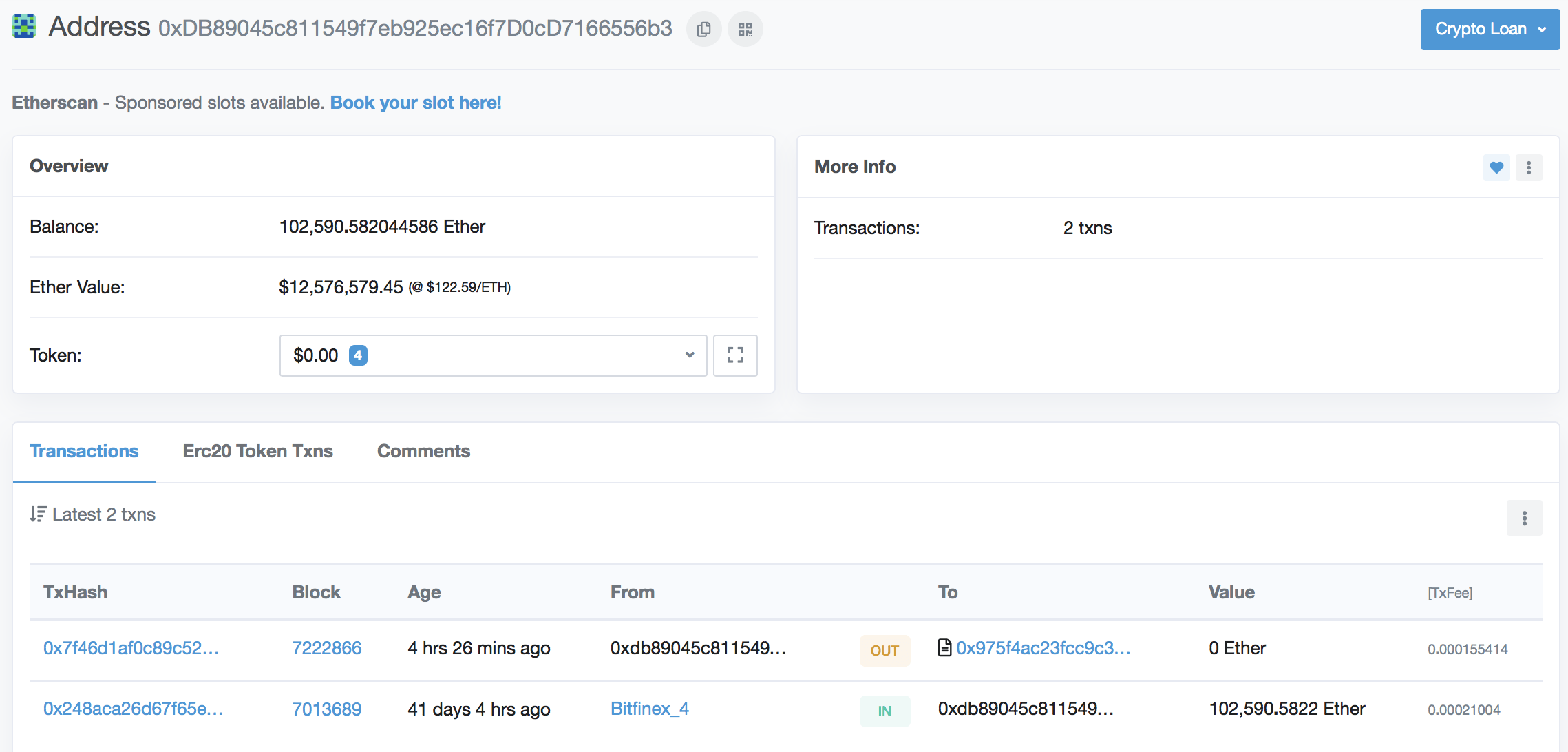
Task: Click the TxHash column header
Action: (75, 592)
